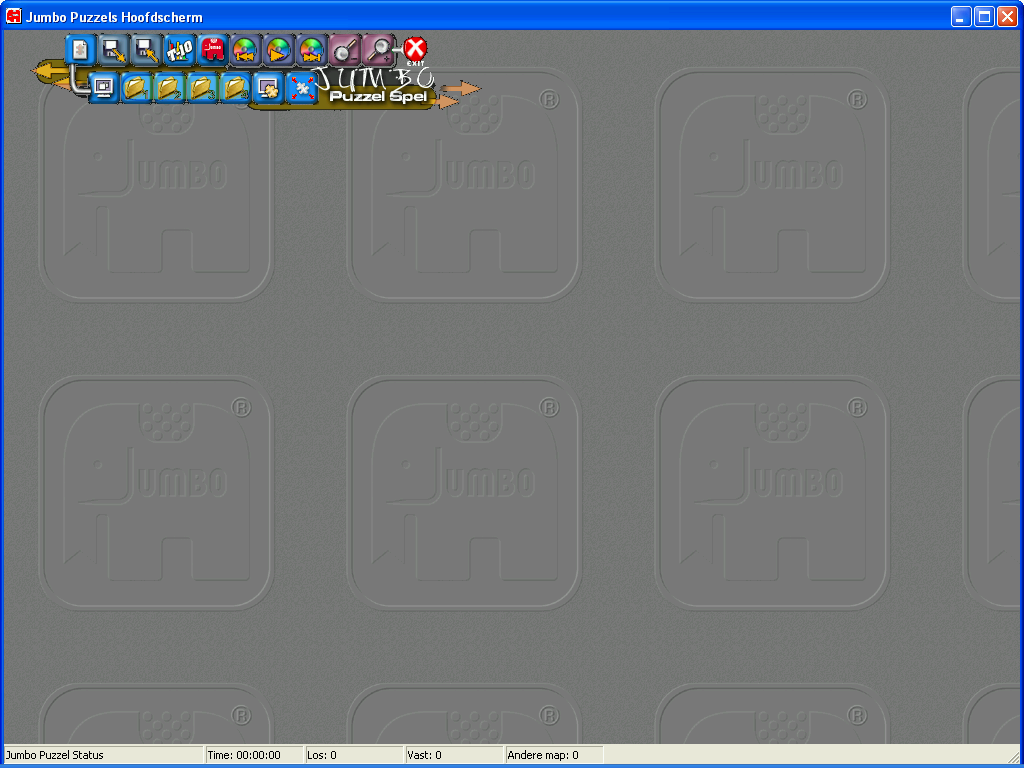The image size is (1024, 768).
Task: Click the red EXIT button
Action: (x=415, y=50)
